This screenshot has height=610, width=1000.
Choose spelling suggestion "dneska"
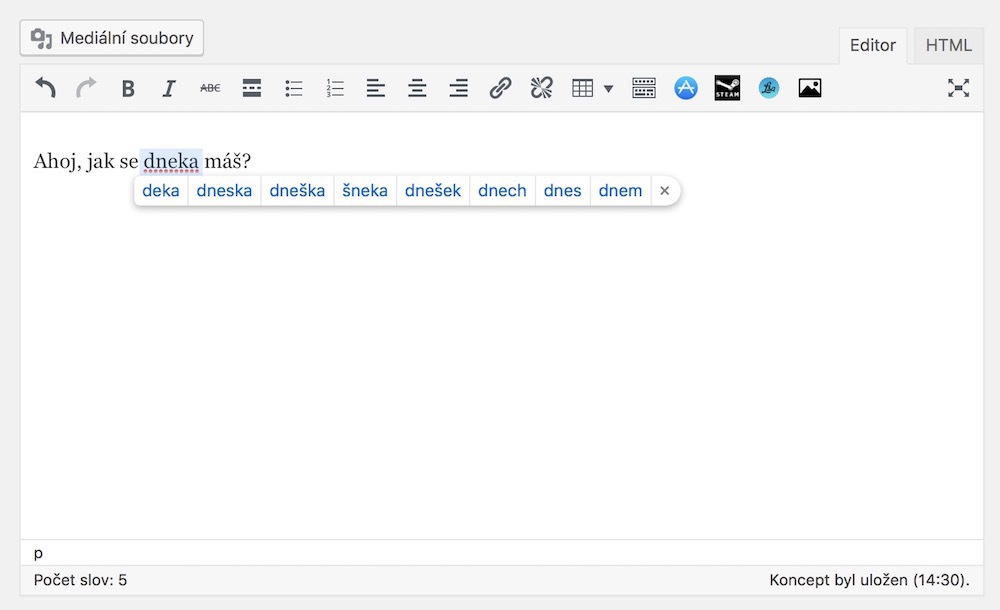(224, 190)
